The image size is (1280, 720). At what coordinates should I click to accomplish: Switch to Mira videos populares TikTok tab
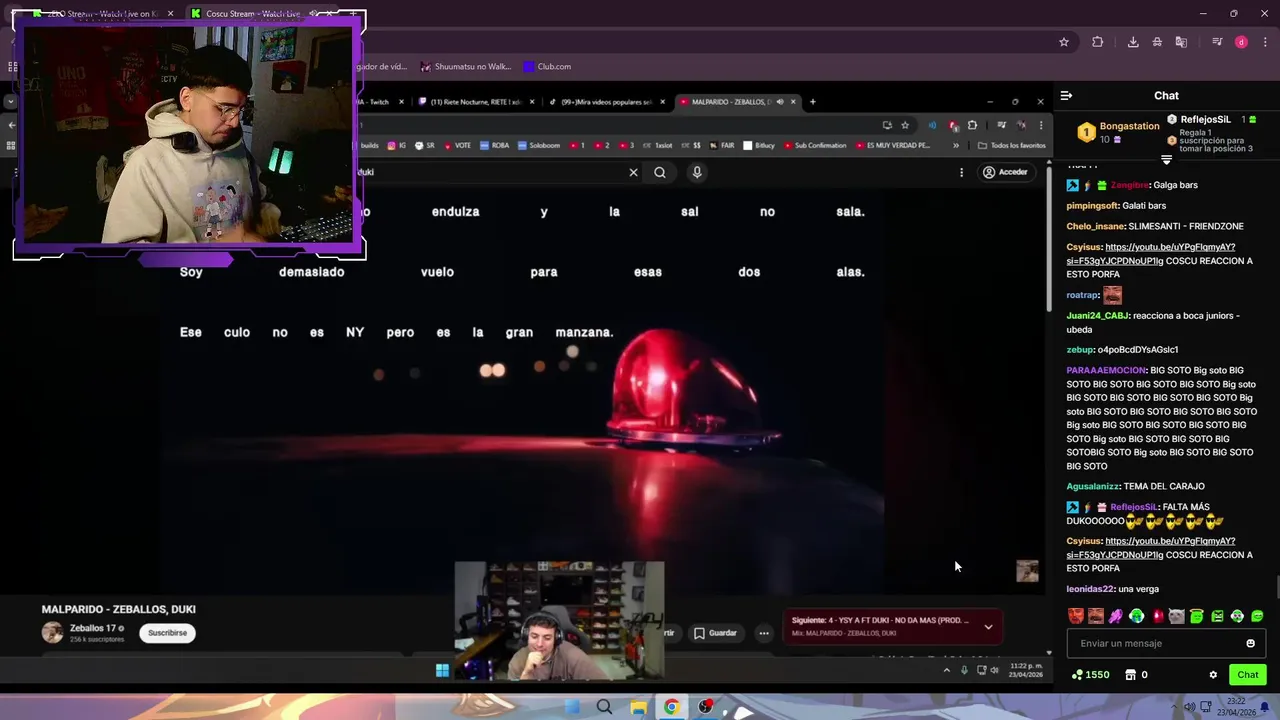coord(606,101)
